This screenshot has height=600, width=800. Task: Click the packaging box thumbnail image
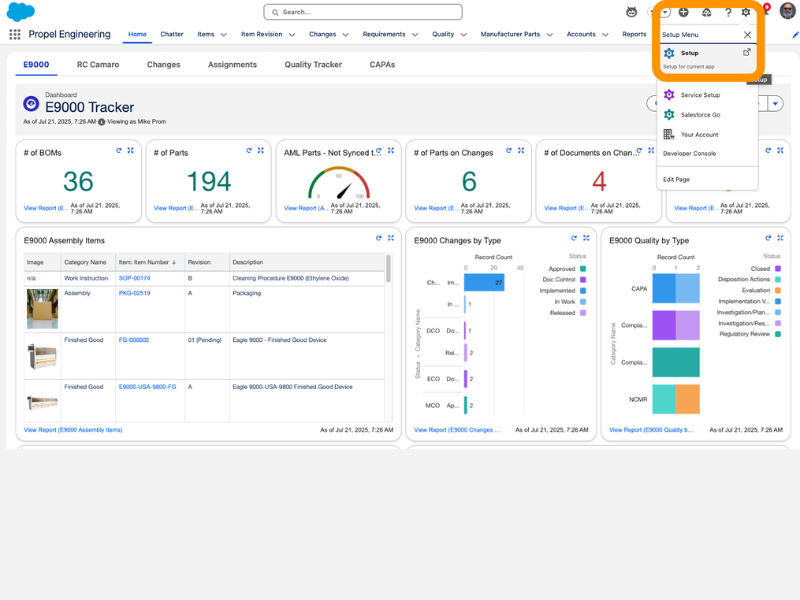pyautogui.click(x=42, y=309)
